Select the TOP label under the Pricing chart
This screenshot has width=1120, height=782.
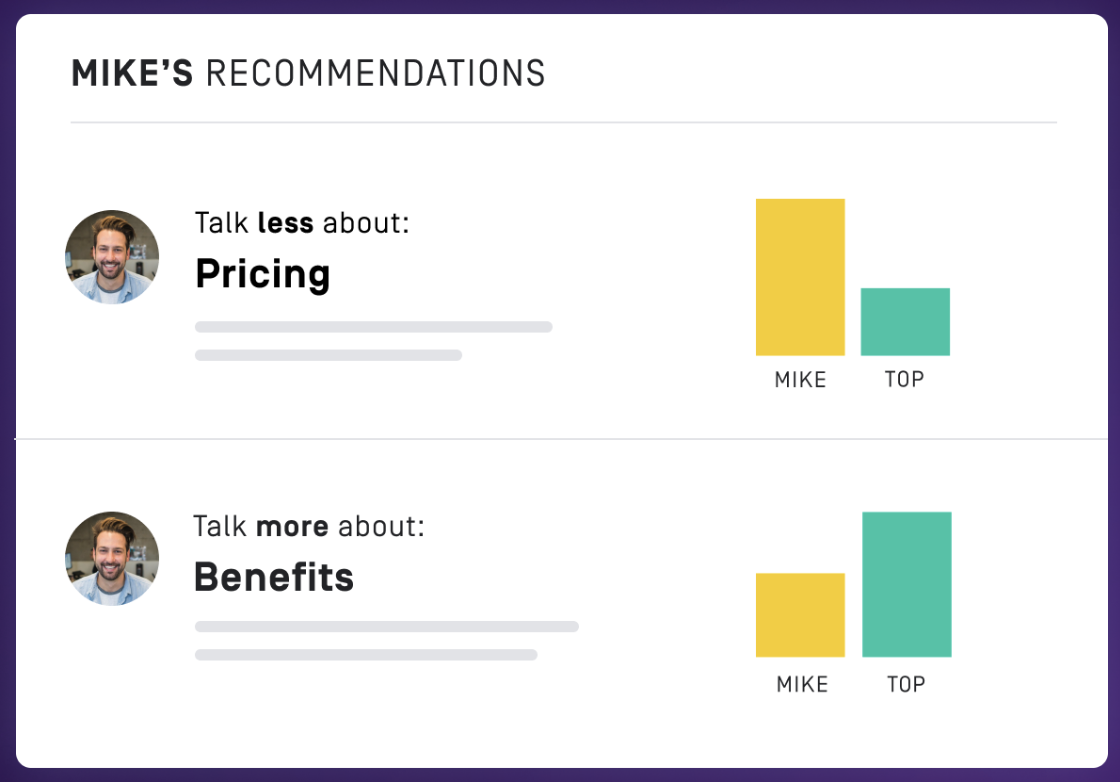click(904, 380)
